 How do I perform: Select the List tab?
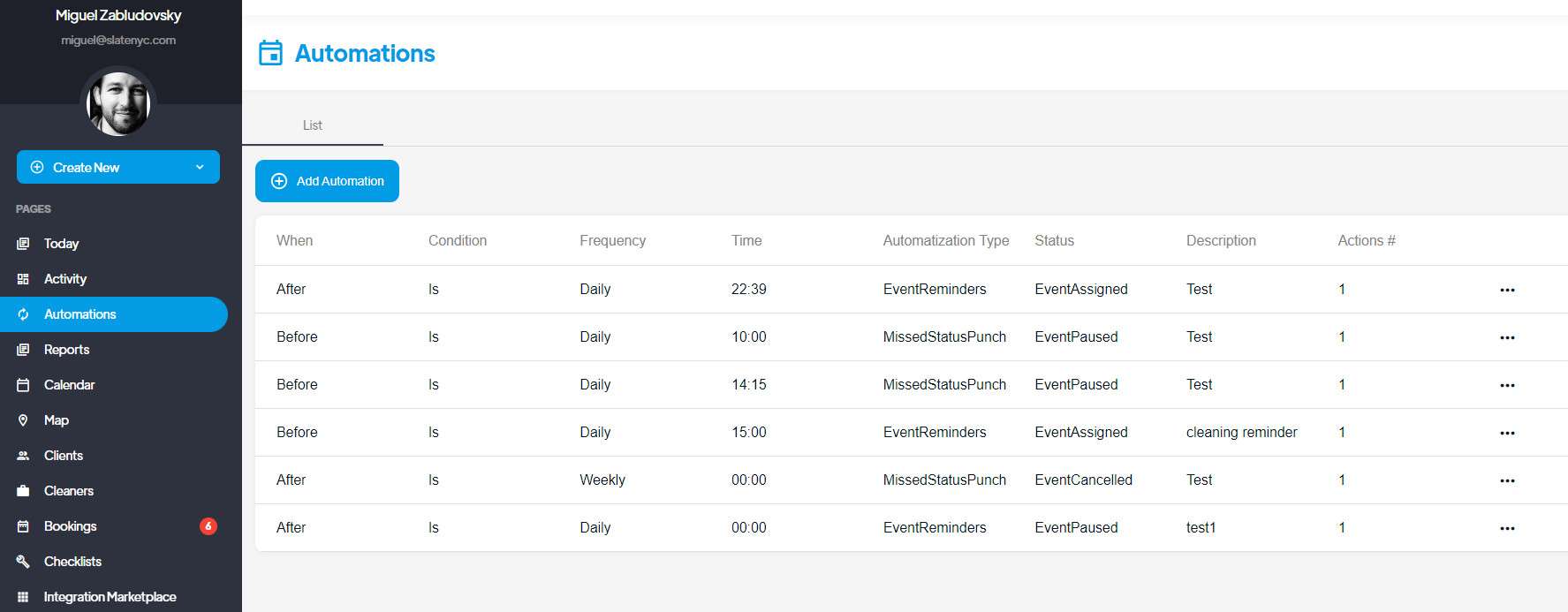[313, 125]
